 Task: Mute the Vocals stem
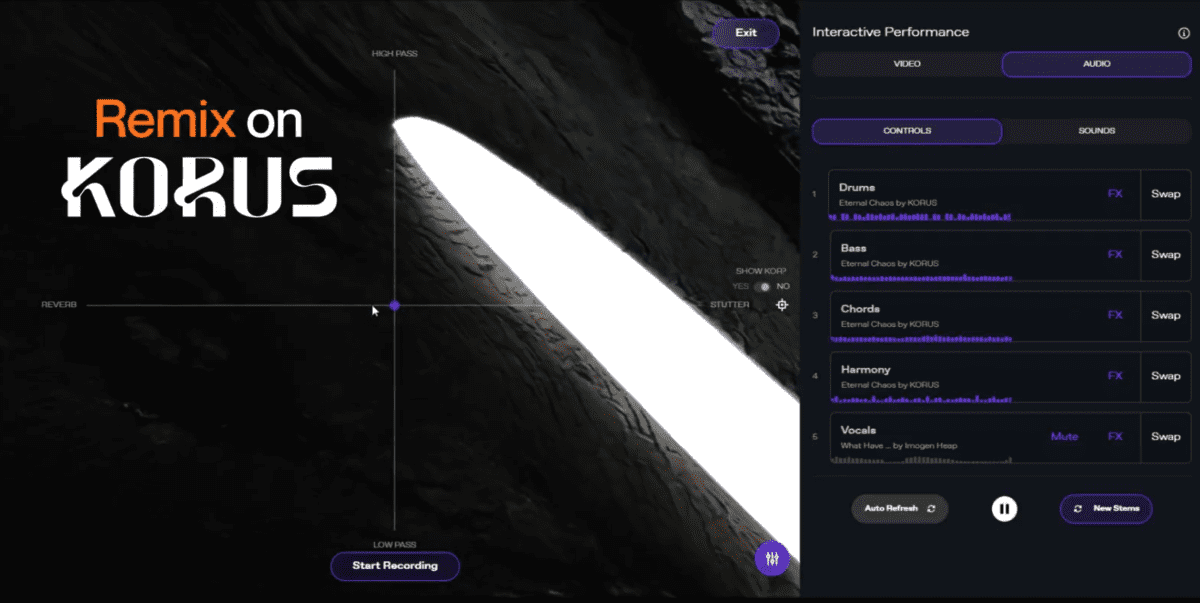[1064, 437]
